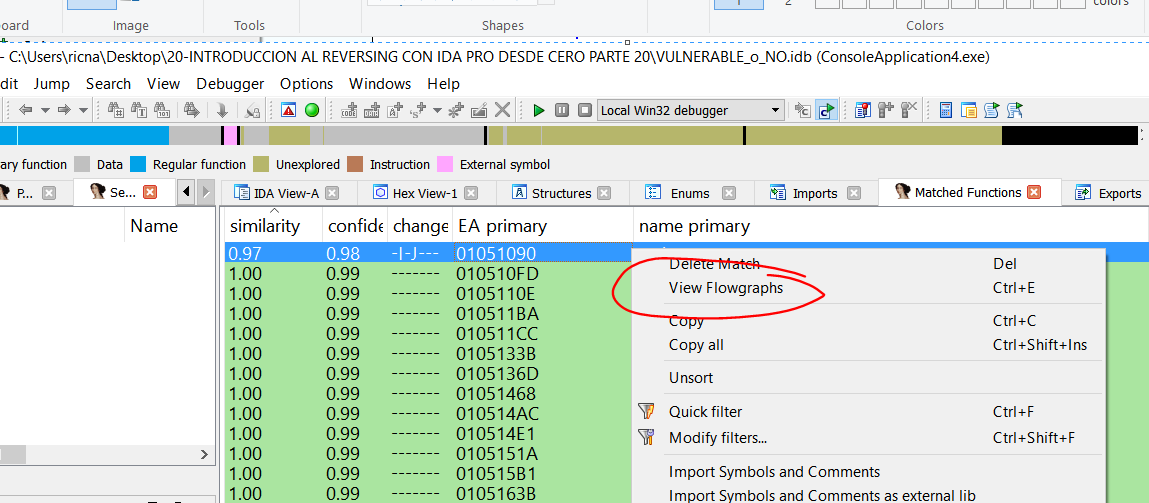Click the green circle status icon
The image size is (1149, 503).
(x=312, y=110)
